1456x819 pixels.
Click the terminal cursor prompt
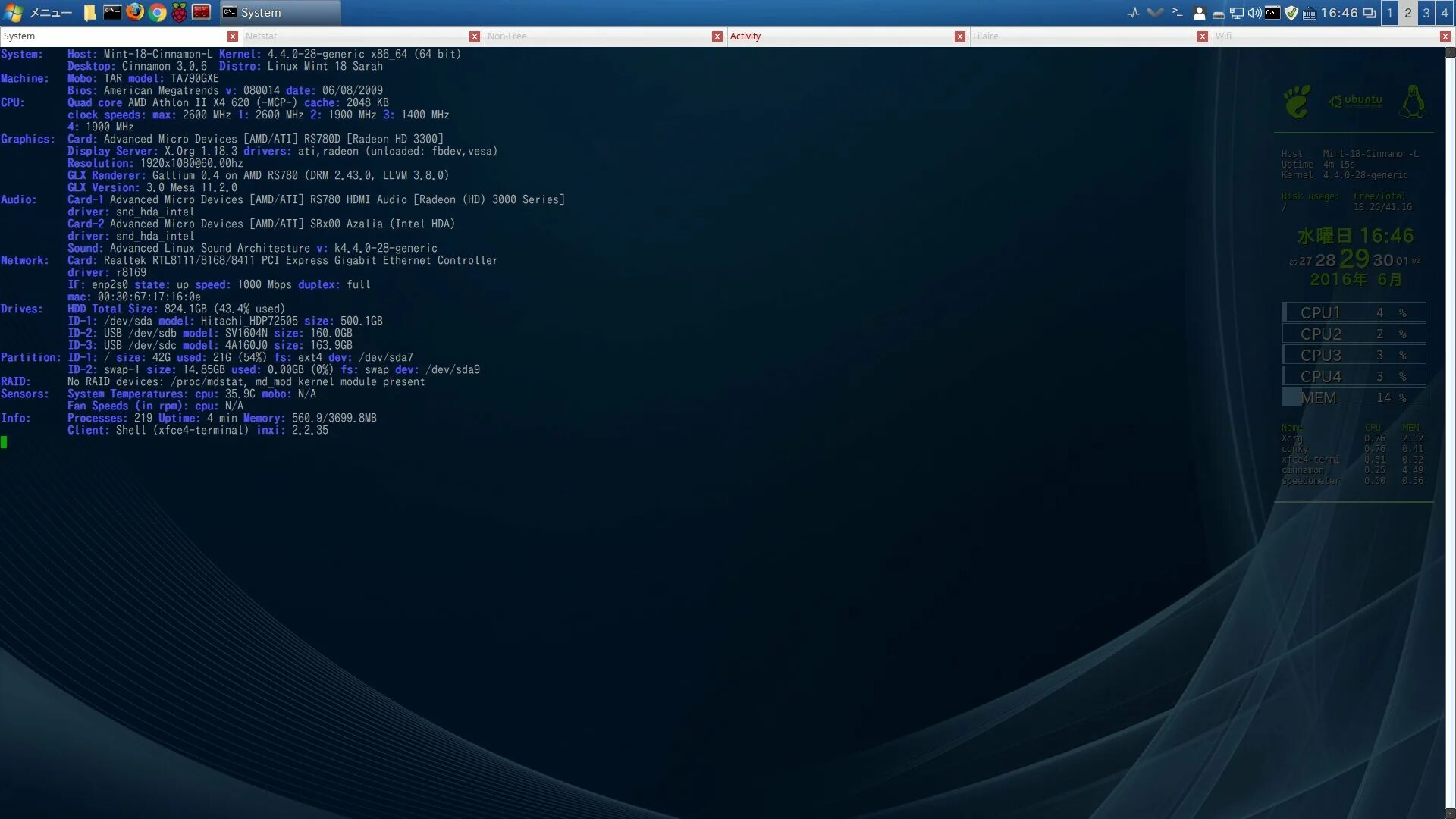point(4,442)
